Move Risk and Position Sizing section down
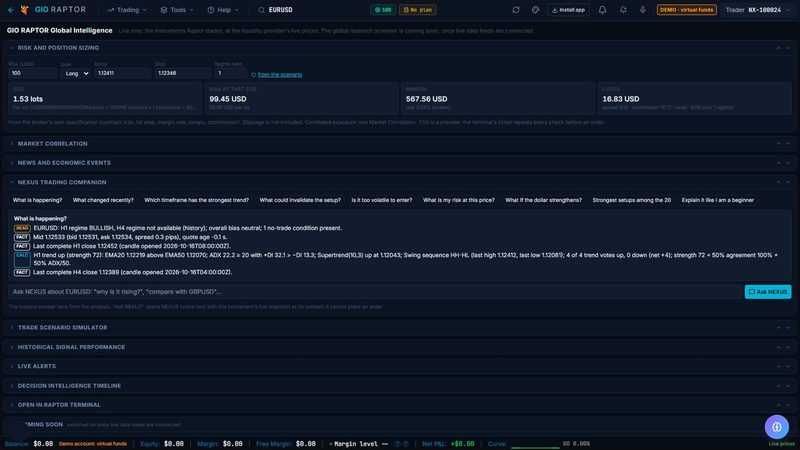This screenshot has width=800, height=450. (x=788, y=48)
